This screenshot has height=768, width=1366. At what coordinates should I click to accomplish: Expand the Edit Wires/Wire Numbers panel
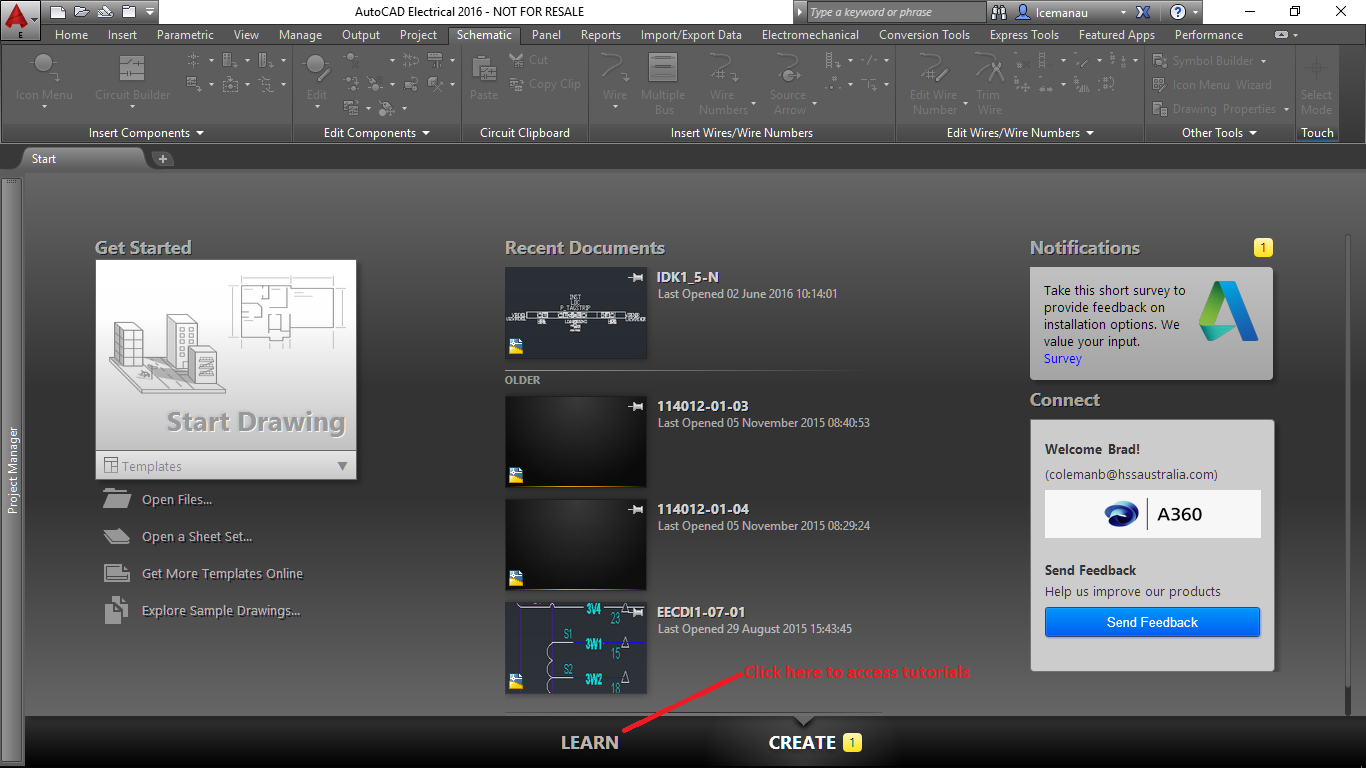(x=1020, y=133)
